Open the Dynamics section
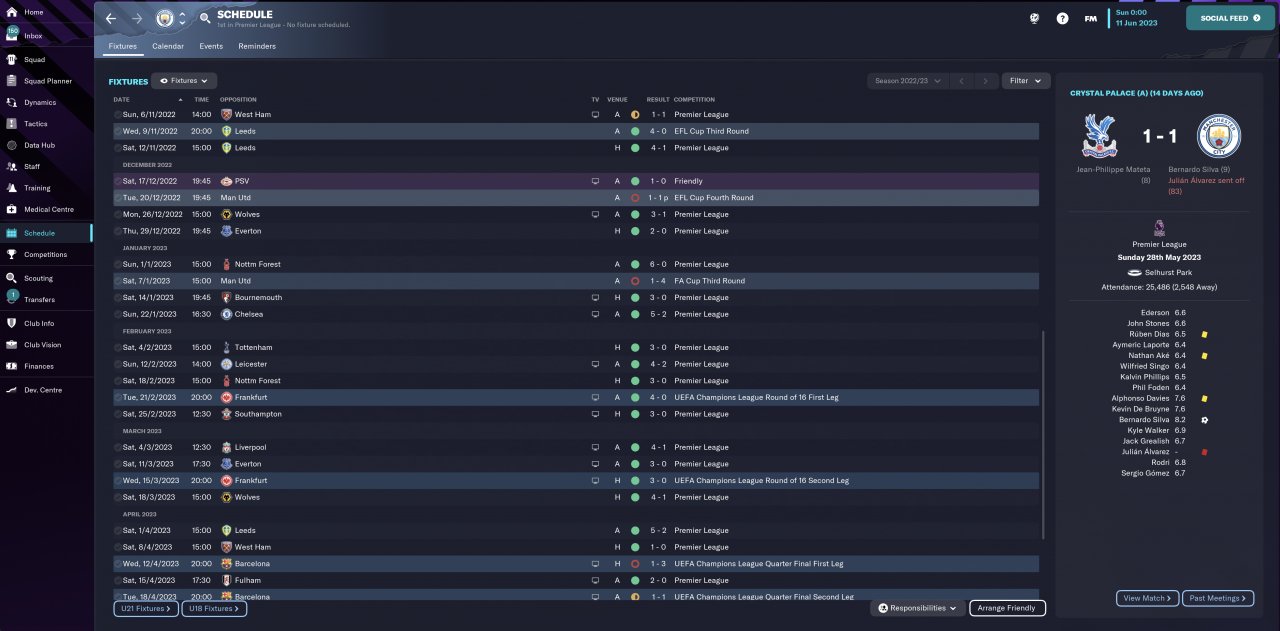This screenshot has height=631, width=1280. tap(45, 102)
